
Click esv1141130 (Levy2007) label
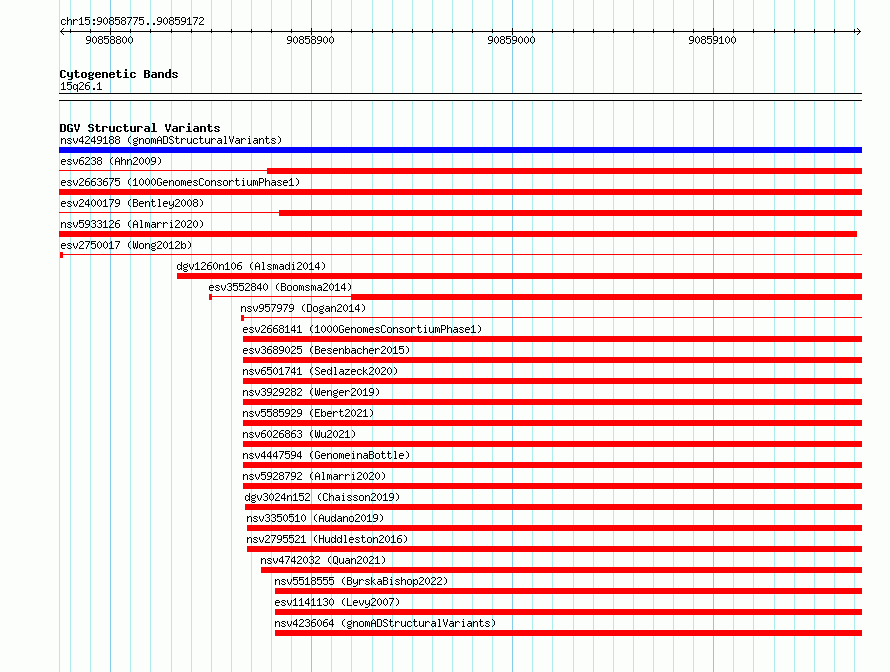tap(337, 602)
